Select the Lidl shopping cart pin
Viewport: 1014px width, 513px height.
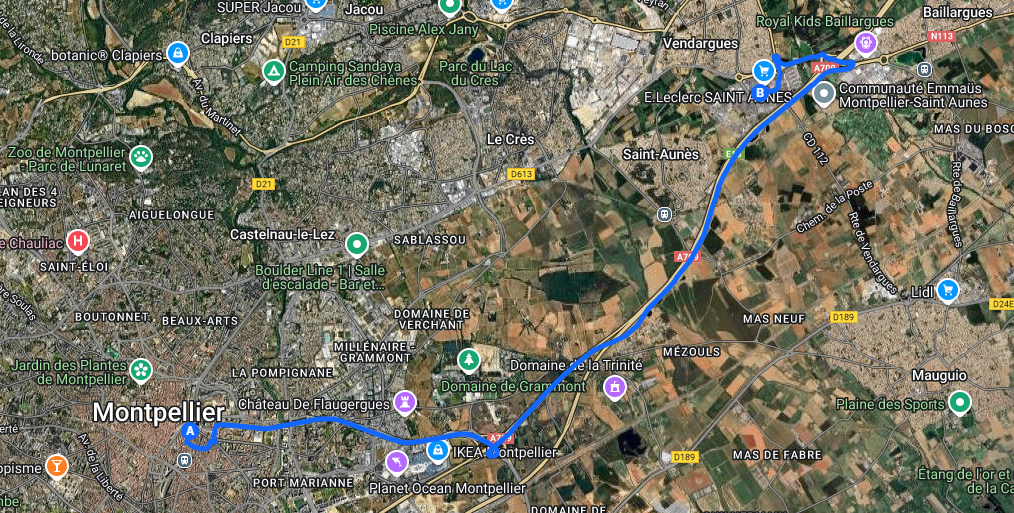[x=948, y=289]
